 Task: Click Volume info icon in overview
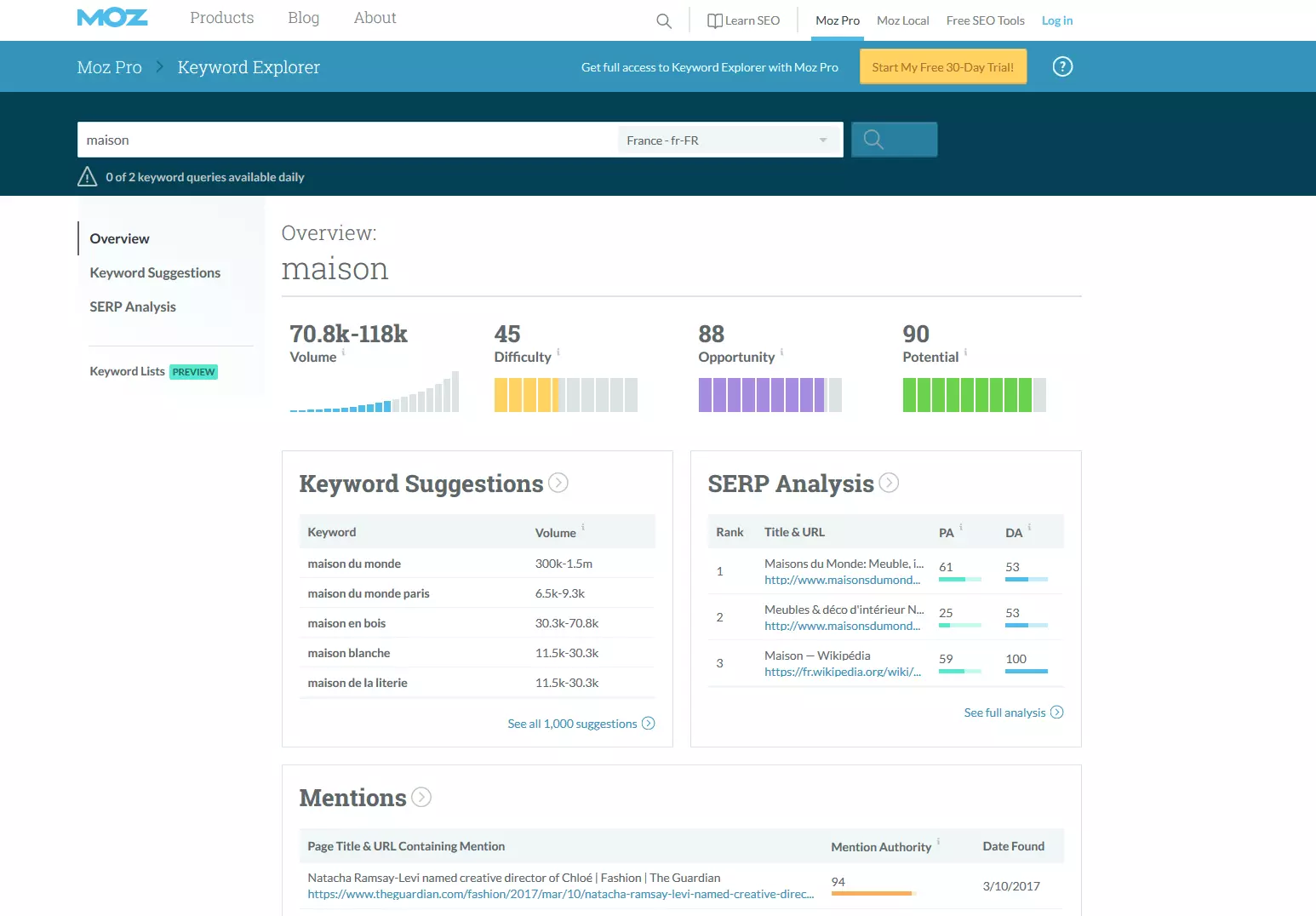(344, 352)
